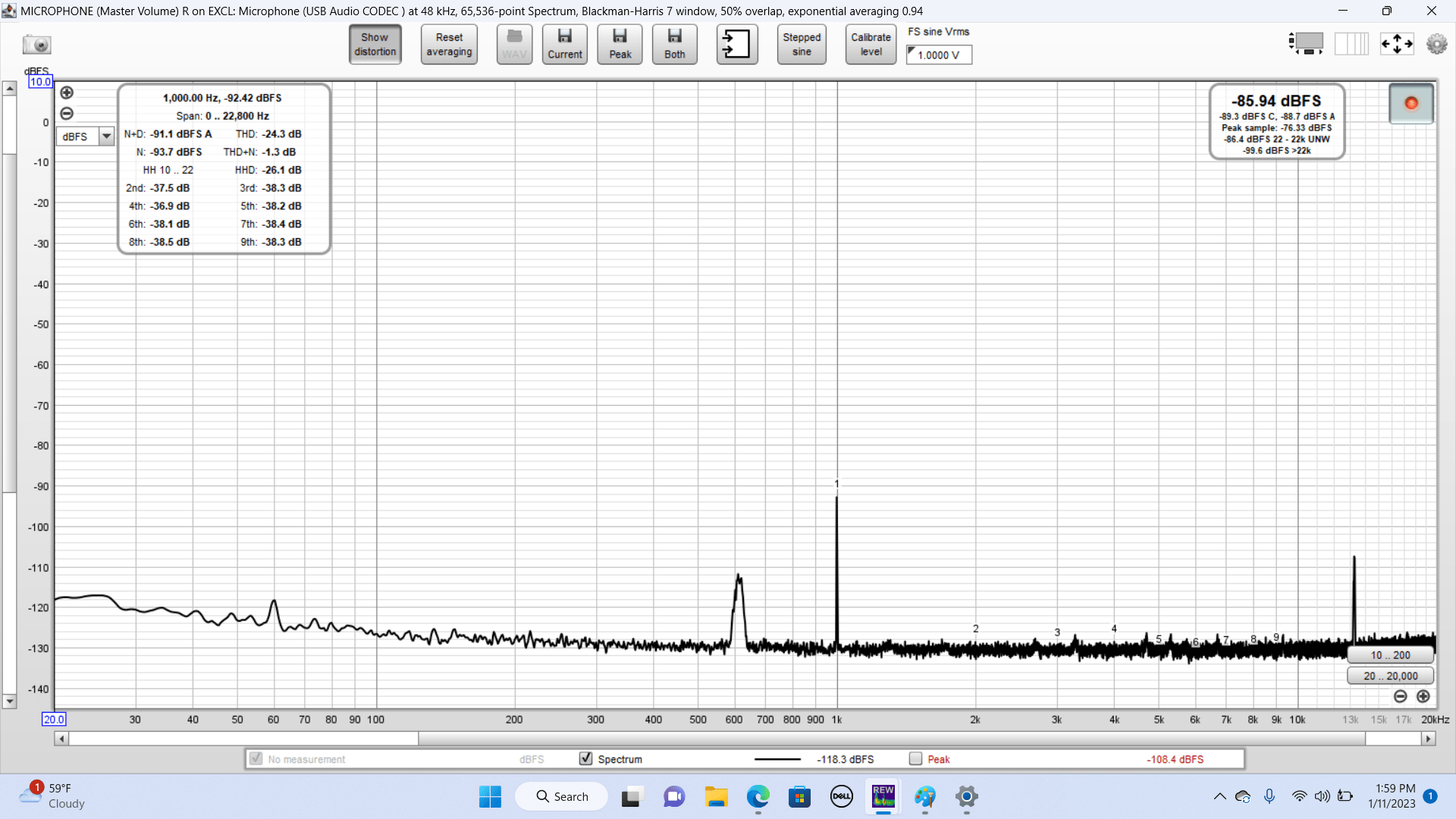Click the Reset averaging button

click(x=449, y=45)
